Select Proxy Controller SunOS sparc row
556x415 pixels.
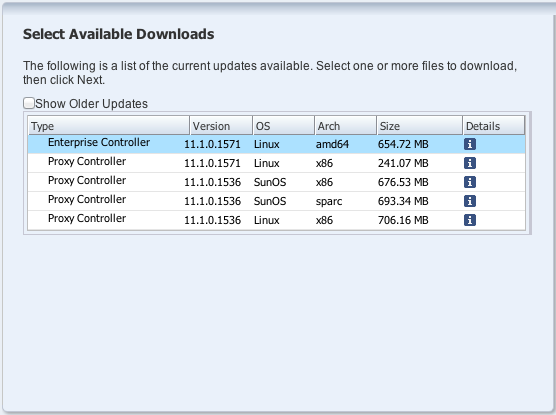click(277, 201)
